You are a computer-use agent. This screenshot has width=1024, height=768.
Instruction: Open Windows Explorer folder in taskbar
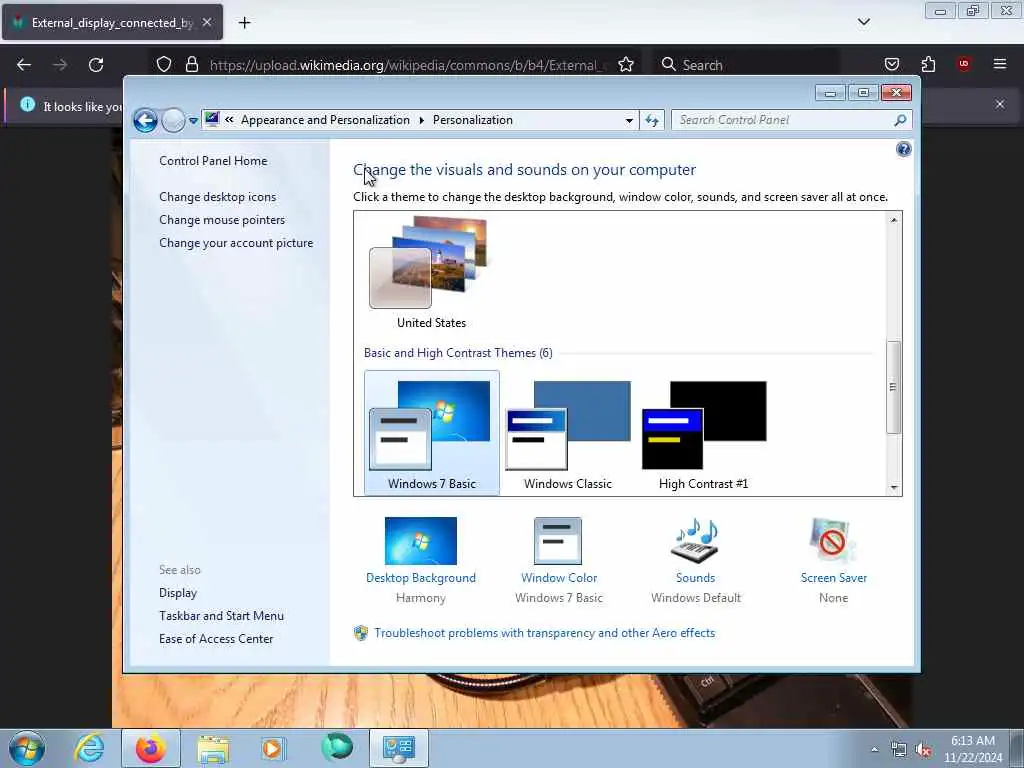click(213, 748)
